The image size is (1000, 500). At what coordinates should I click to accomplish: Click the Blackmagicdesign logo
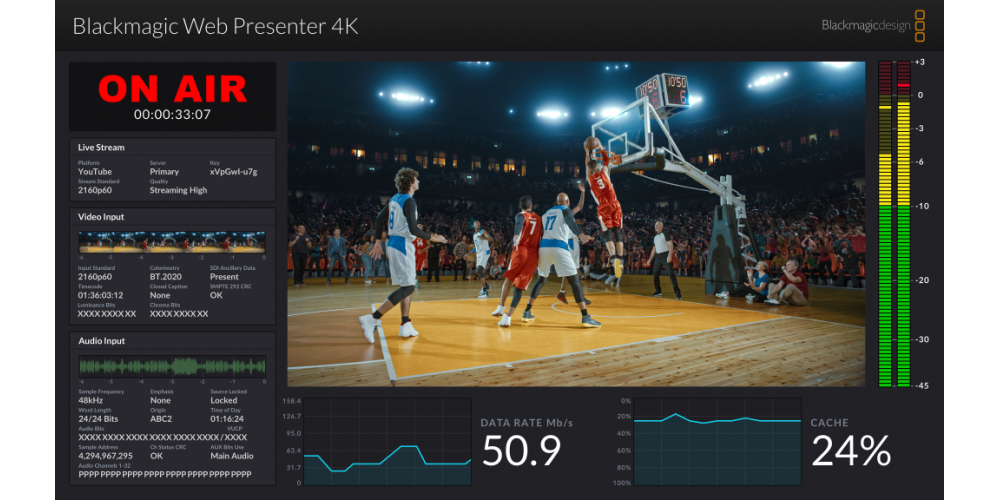coord(873,26)
